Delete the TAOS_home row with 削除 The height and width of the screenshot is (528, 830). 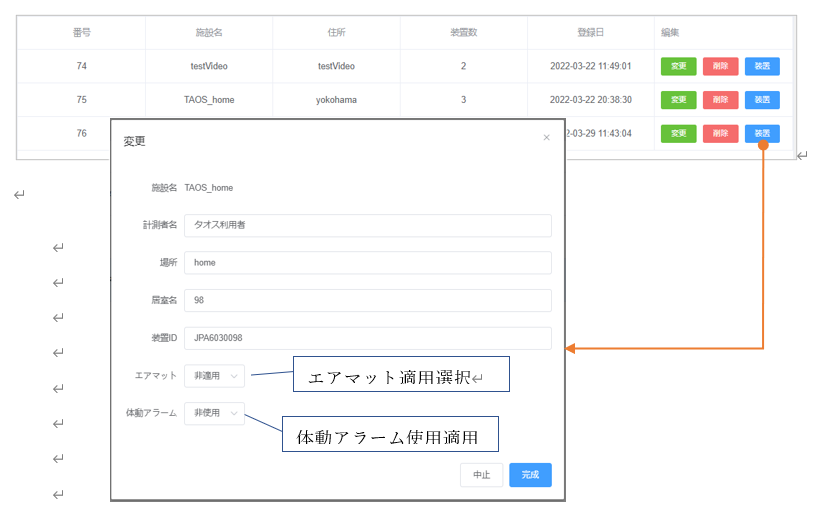coord(720,100)
